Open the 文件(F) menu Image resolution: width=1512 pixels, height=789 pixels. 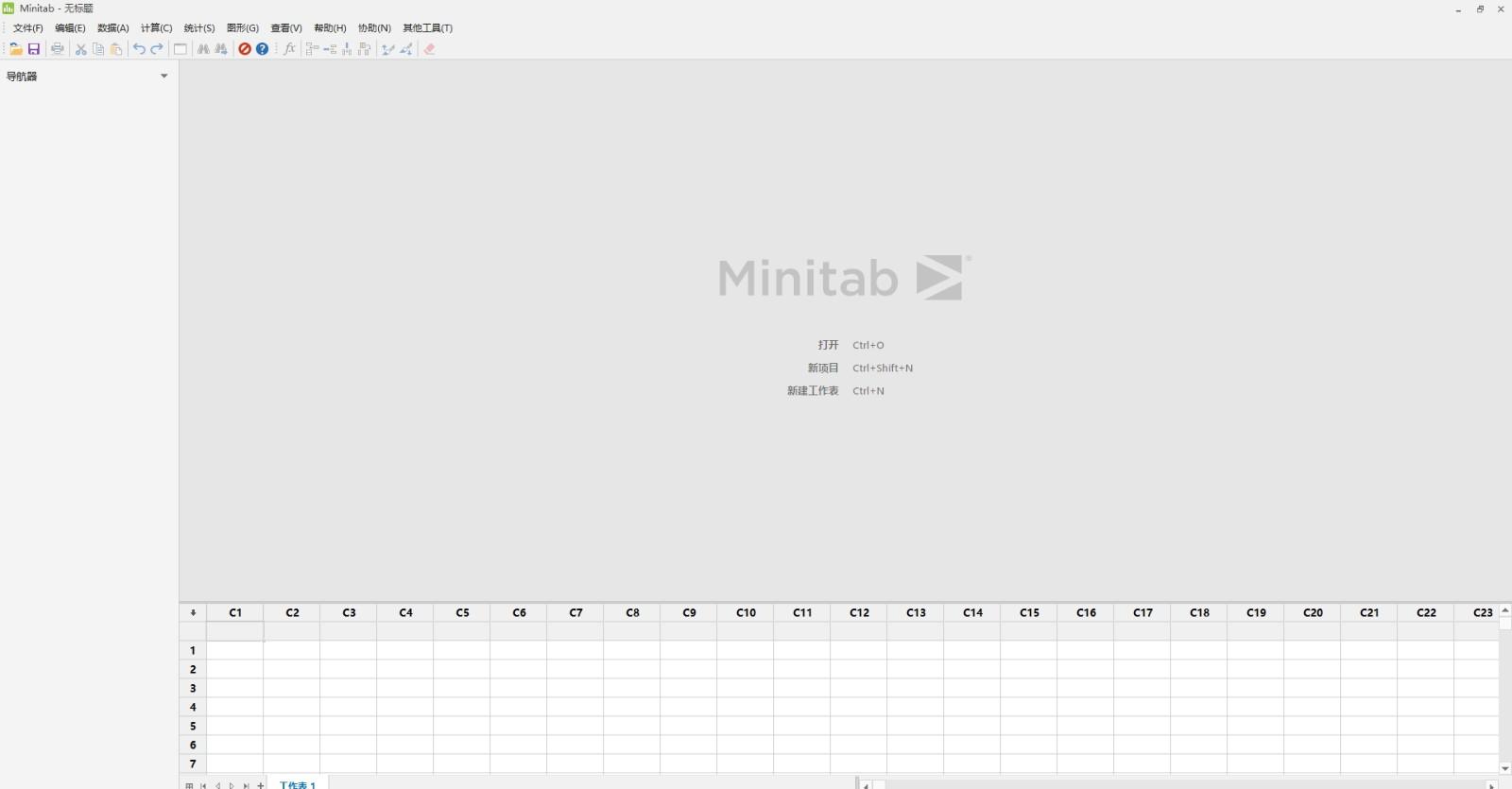(x=27, y=28)
